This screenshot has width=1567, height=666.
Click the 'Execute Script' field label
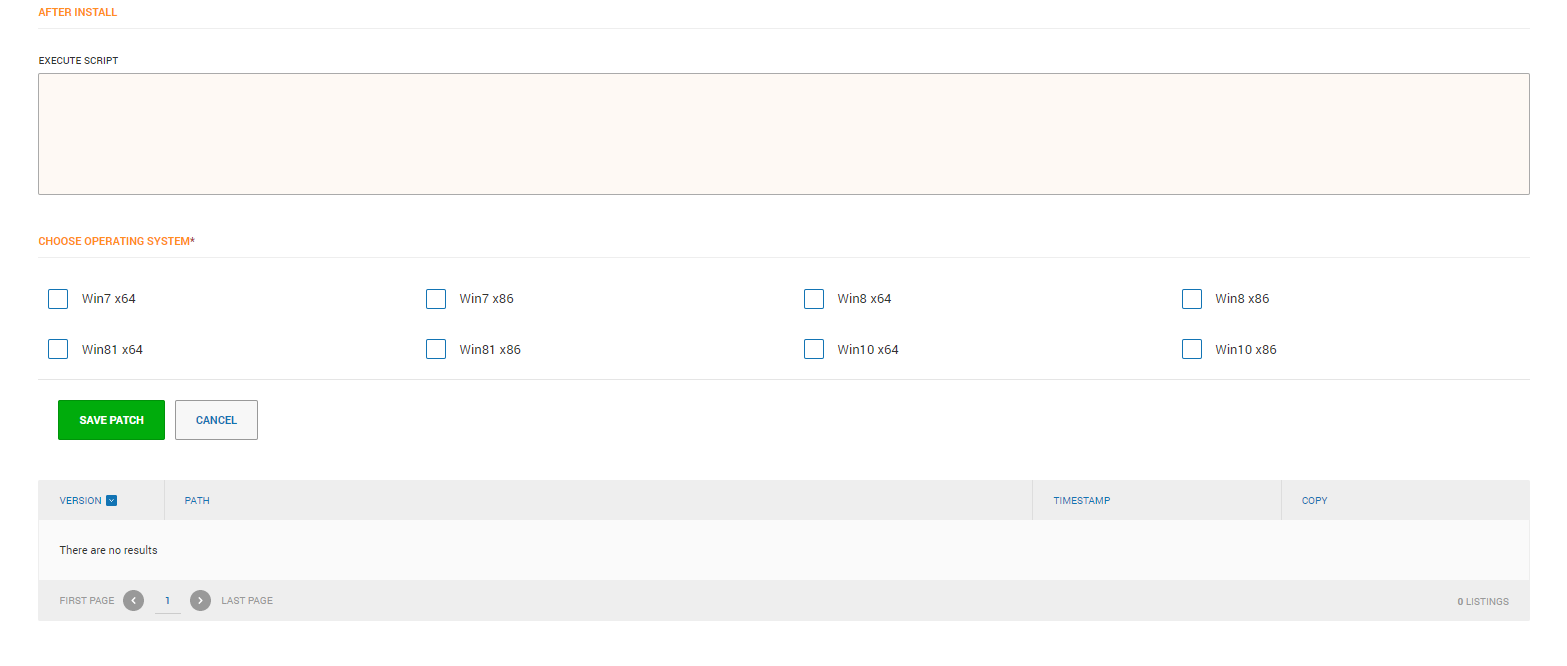pyautogui.click(x=78, y=61)
